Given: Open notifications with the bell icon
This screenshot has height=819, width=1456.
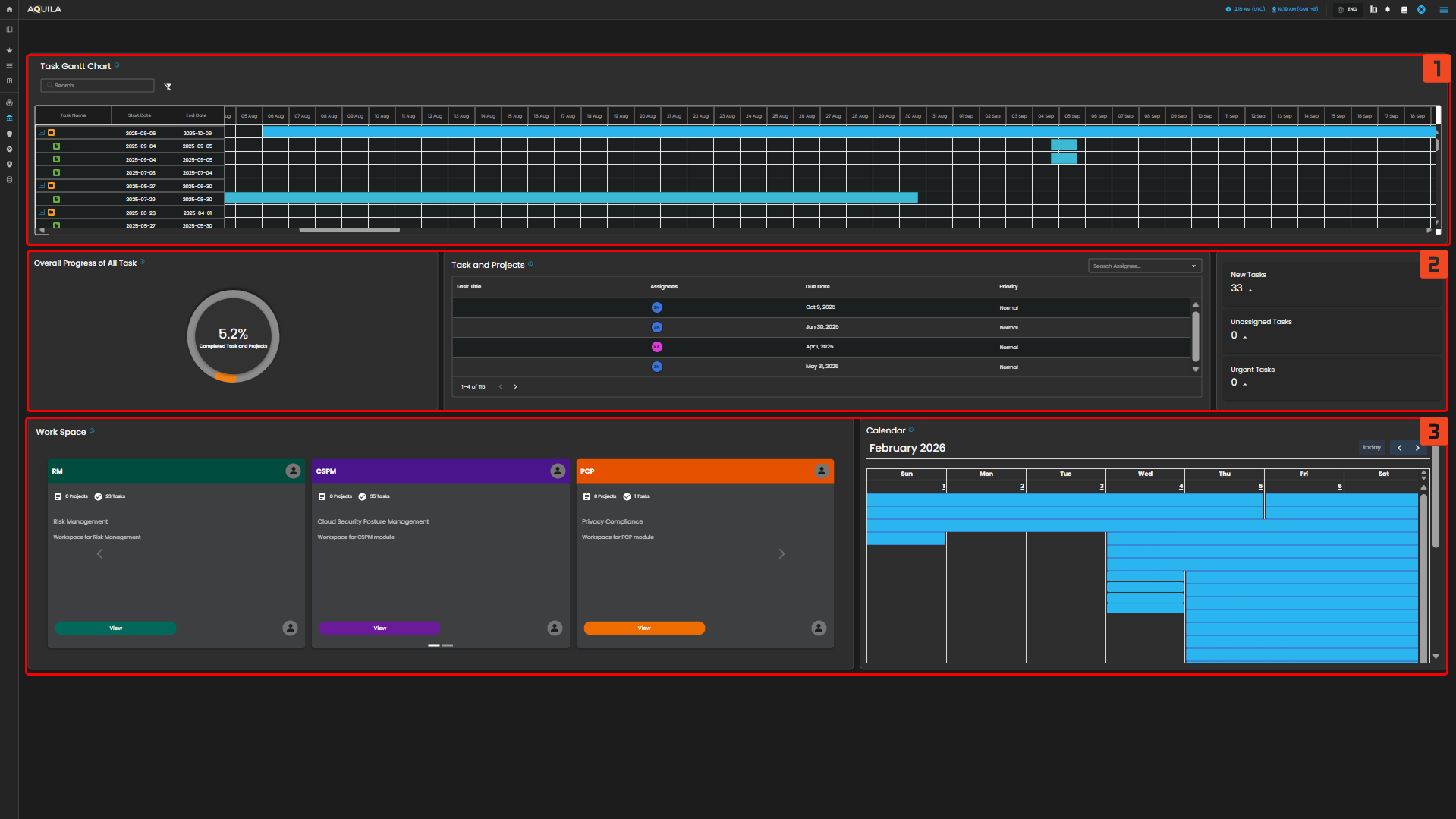Looking at the screenshot, I should pyautogui.click(x=1388, y=10).
